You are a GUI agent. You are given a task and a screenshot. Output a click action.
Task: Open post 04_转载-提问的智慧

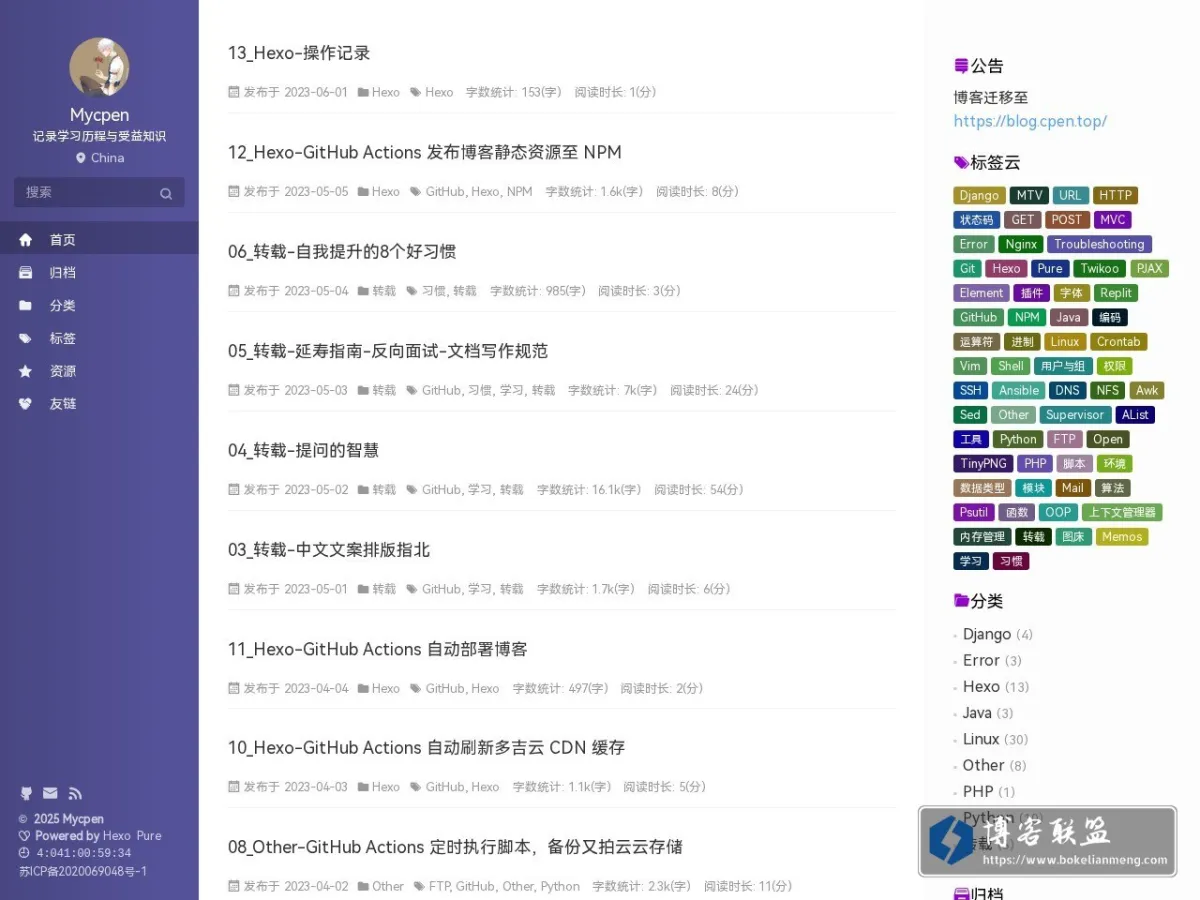pos(303,450)
